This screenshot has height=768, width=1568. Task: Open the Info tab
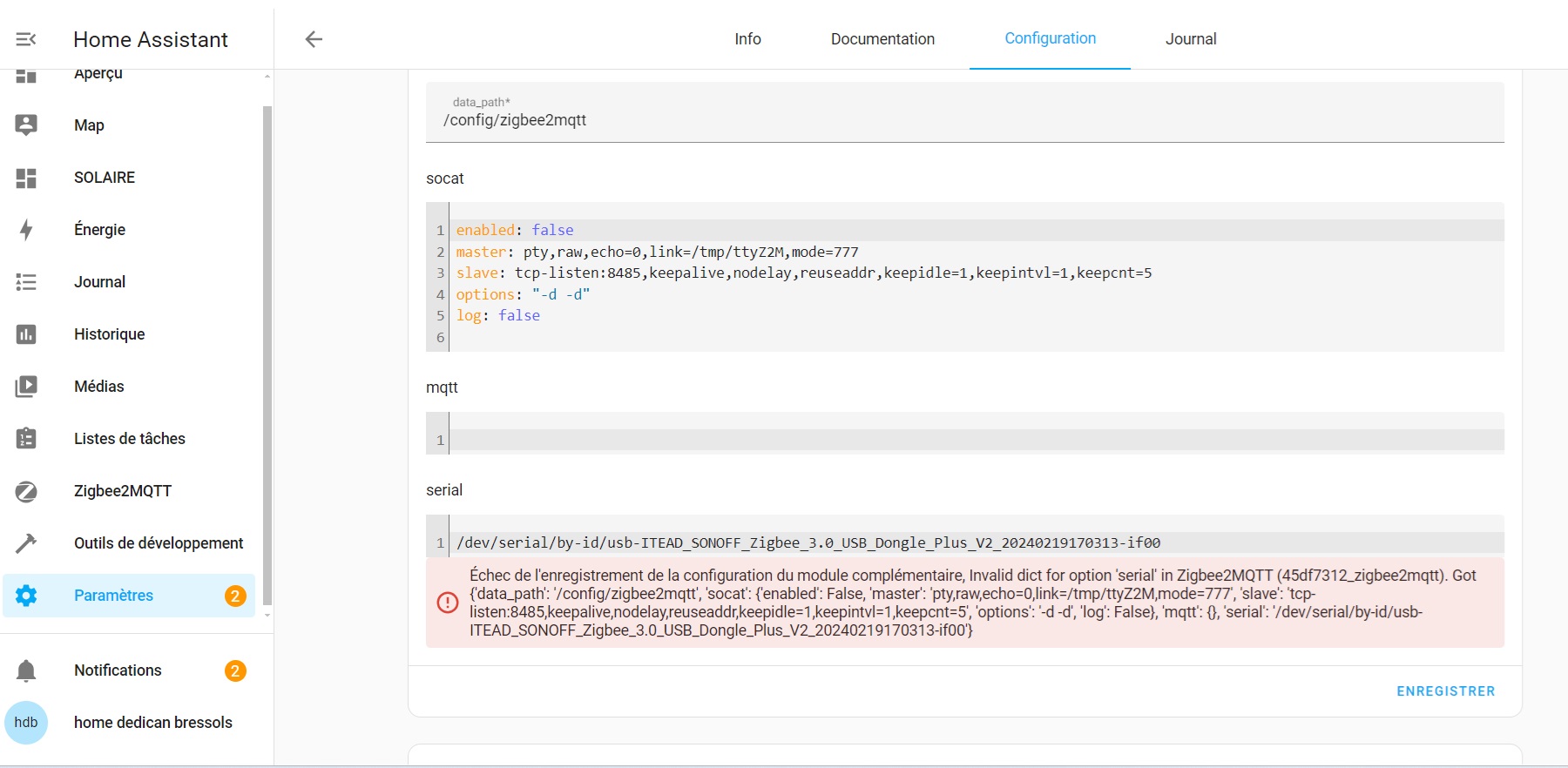[x=747, y=39]
